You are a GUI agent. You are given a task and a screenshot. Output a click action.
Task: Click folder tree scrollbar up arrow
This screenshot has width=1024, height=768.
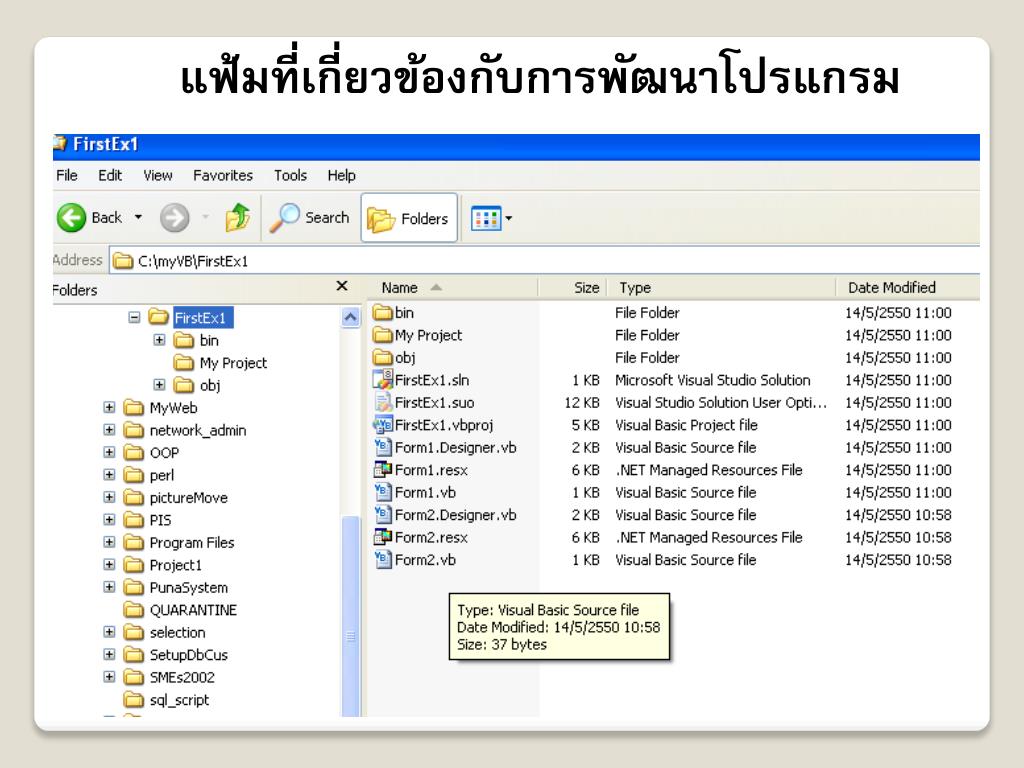pos(351,317)
